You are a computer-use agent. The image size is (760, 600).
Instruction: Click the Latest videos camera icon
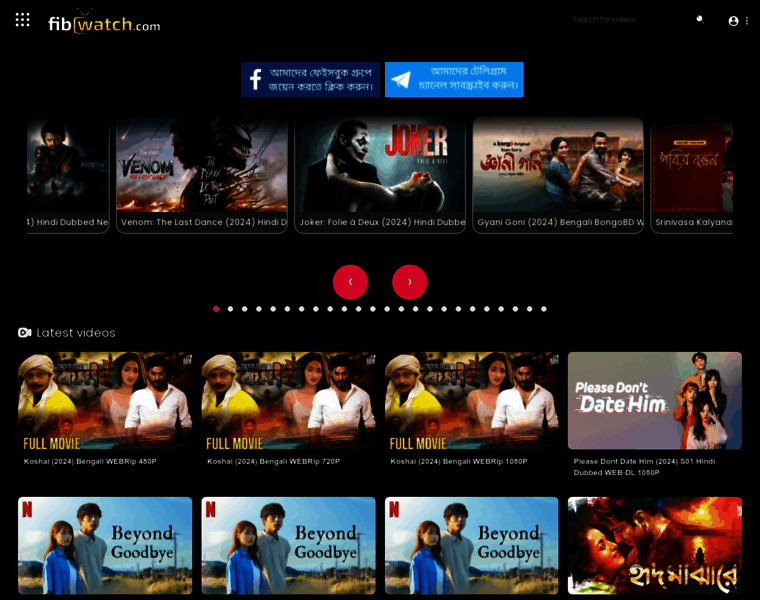(x=25, y=333)
